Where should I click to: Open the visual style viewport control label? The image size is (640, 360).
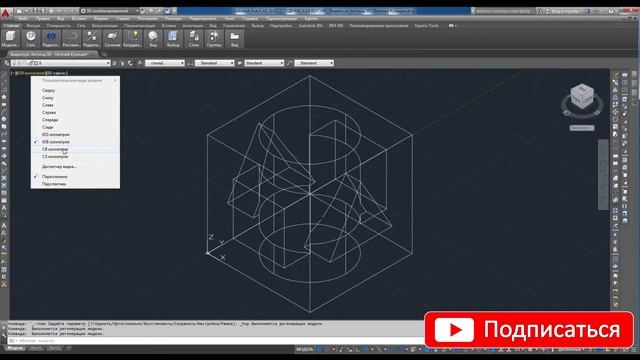click(56, 73)
